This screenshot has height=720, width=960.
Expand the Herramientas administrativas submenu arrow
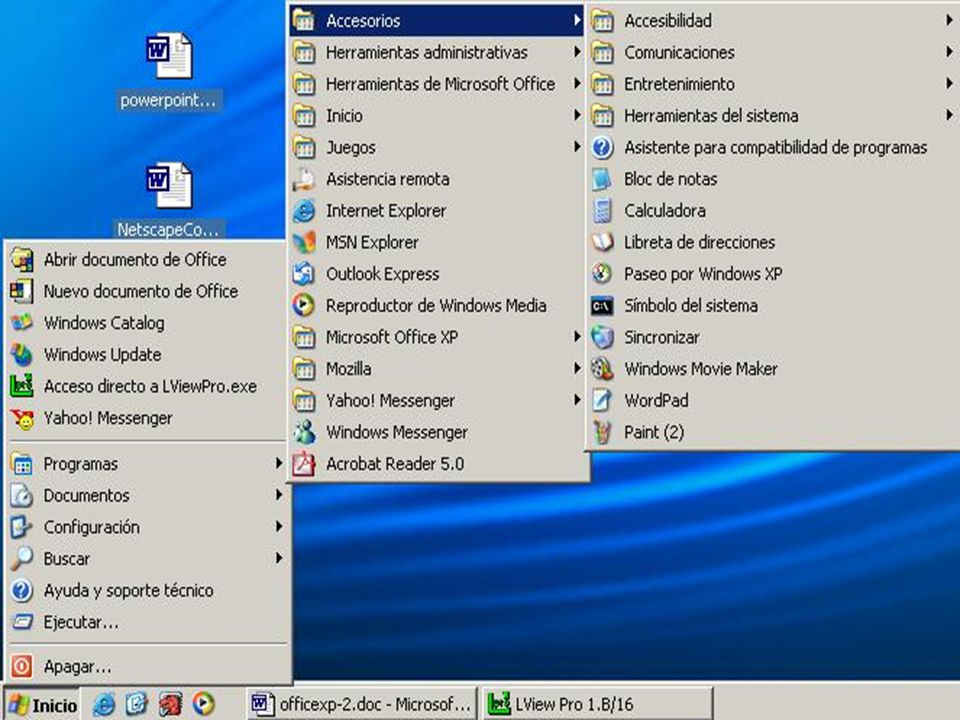[x=577, y=52]
